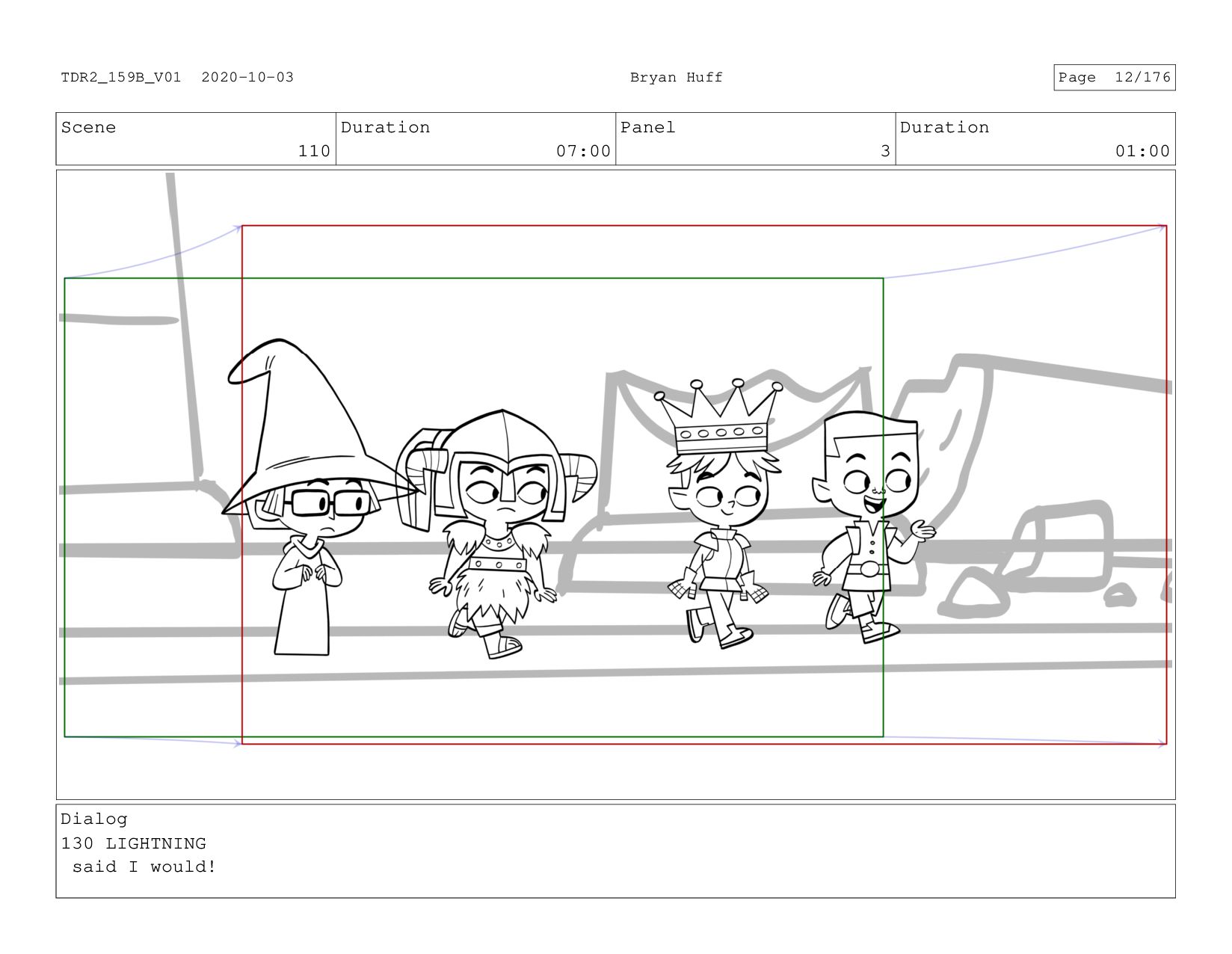Click the Page 12/176 box

tap(1114, 77)
